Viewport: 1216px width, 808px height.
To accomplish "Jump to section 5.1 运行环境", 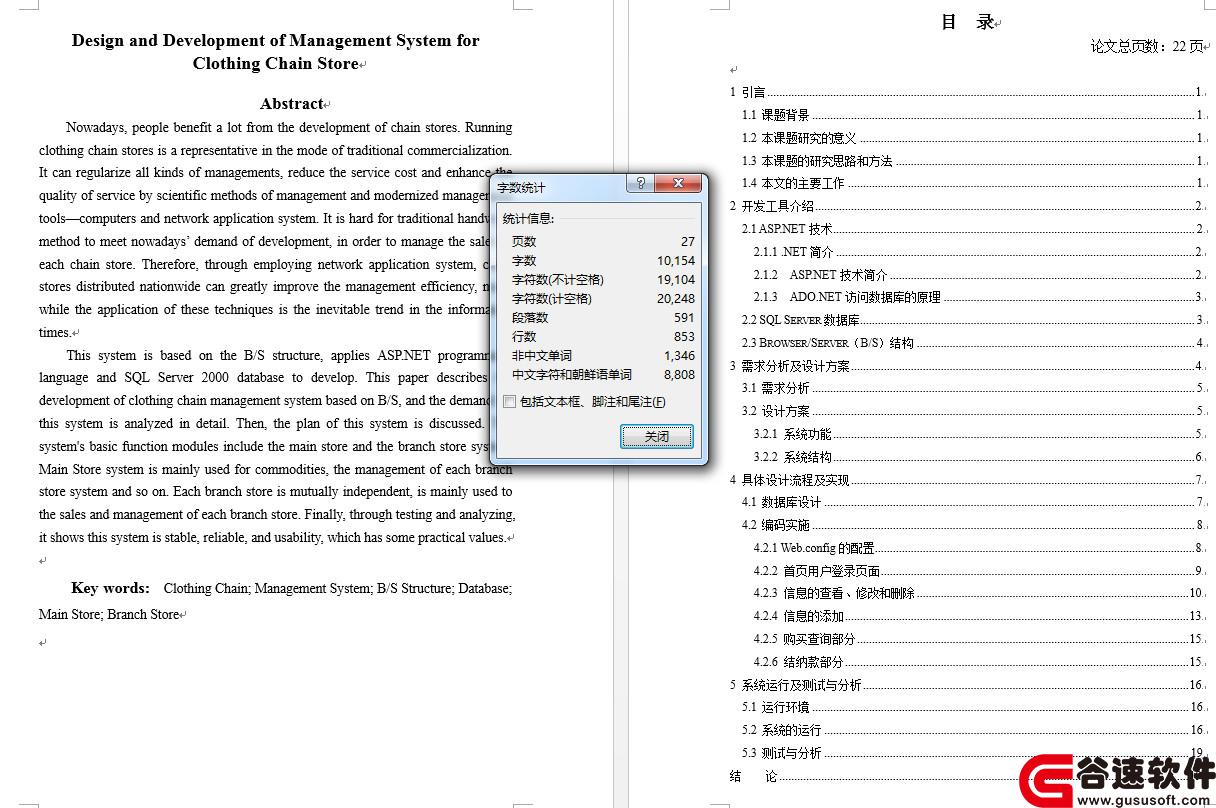I will (x=973, y=707).
